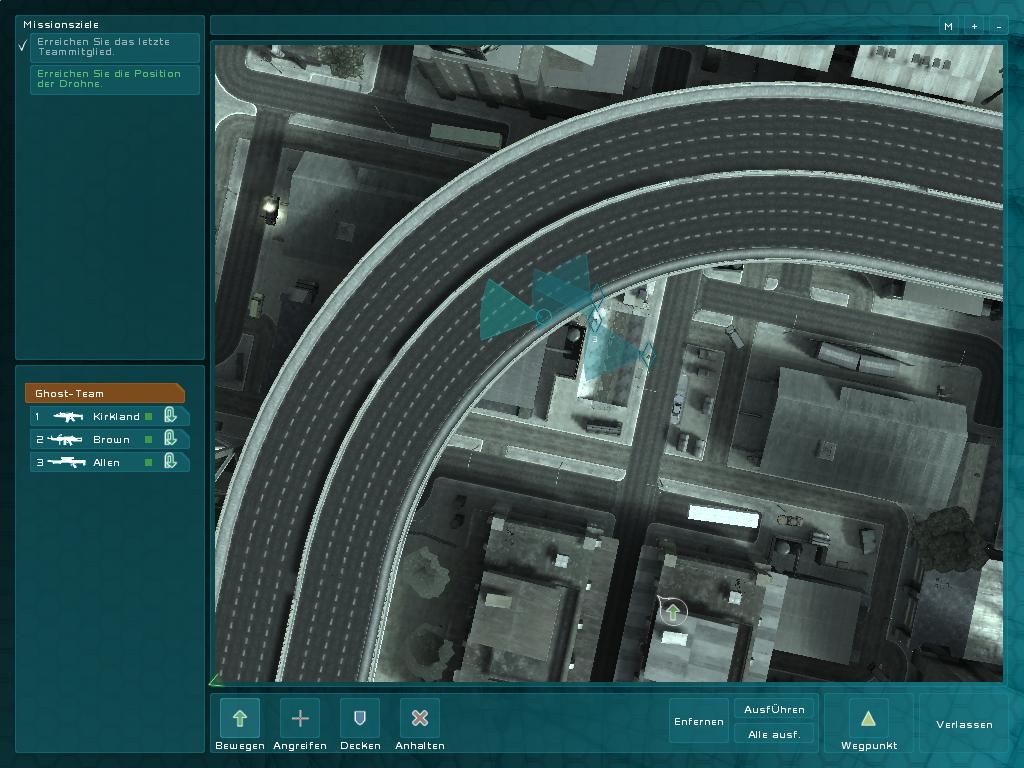Zoom in the map with plus button
Screen dimensions: 1024x768
(x=974, y=27)
